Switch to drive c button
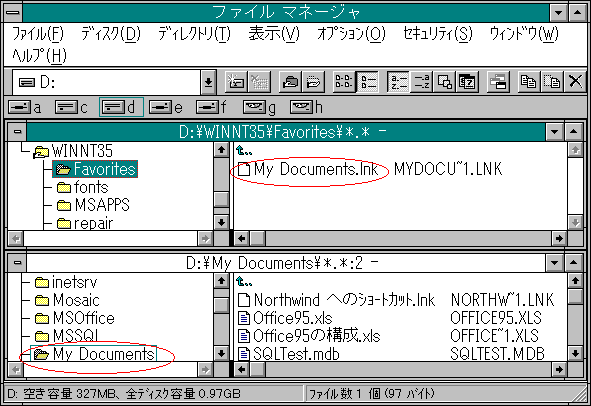The height and width of the screenshot is (406, 591). (x=71, y=107)
